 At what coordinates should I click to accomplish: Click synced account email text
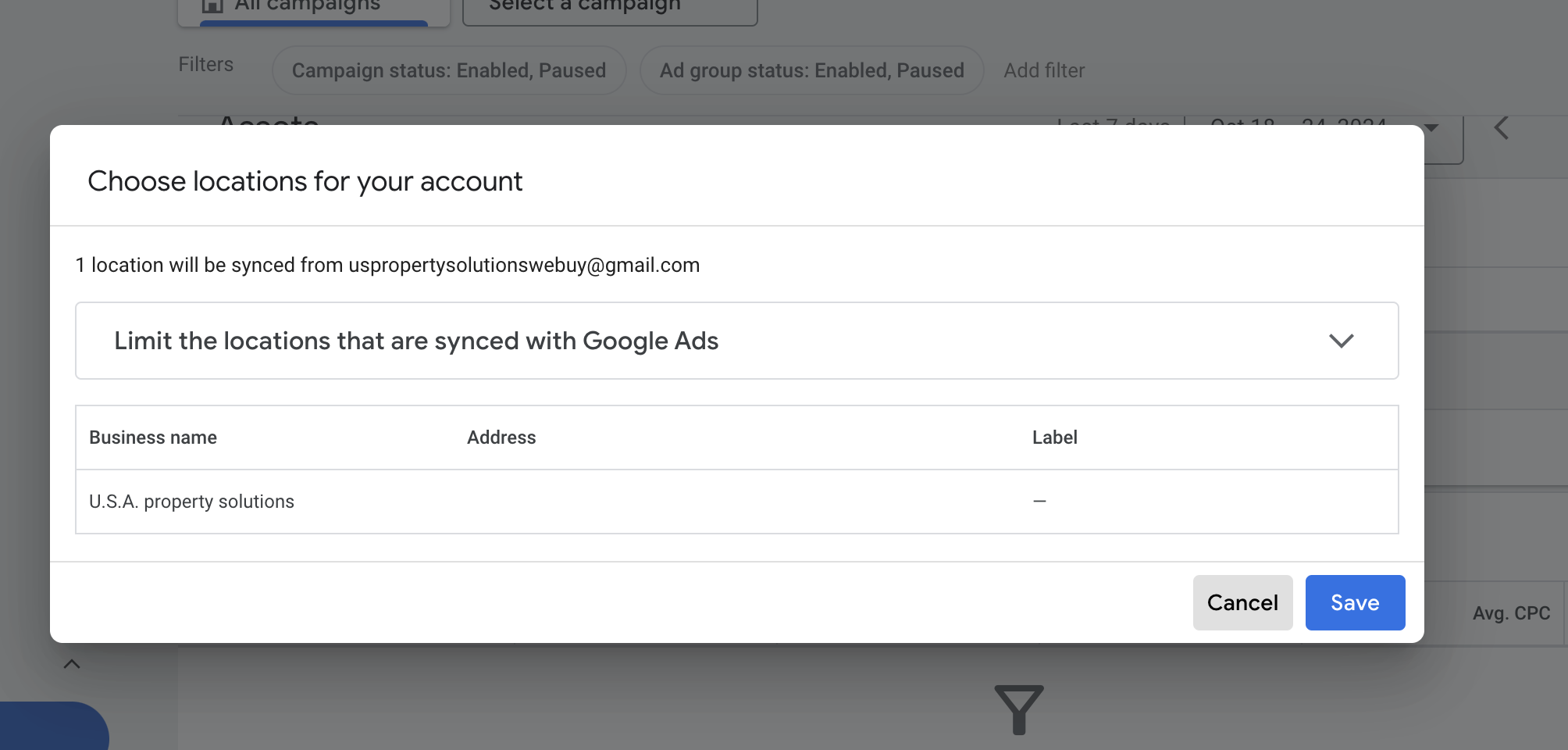(x=524, y=265)
